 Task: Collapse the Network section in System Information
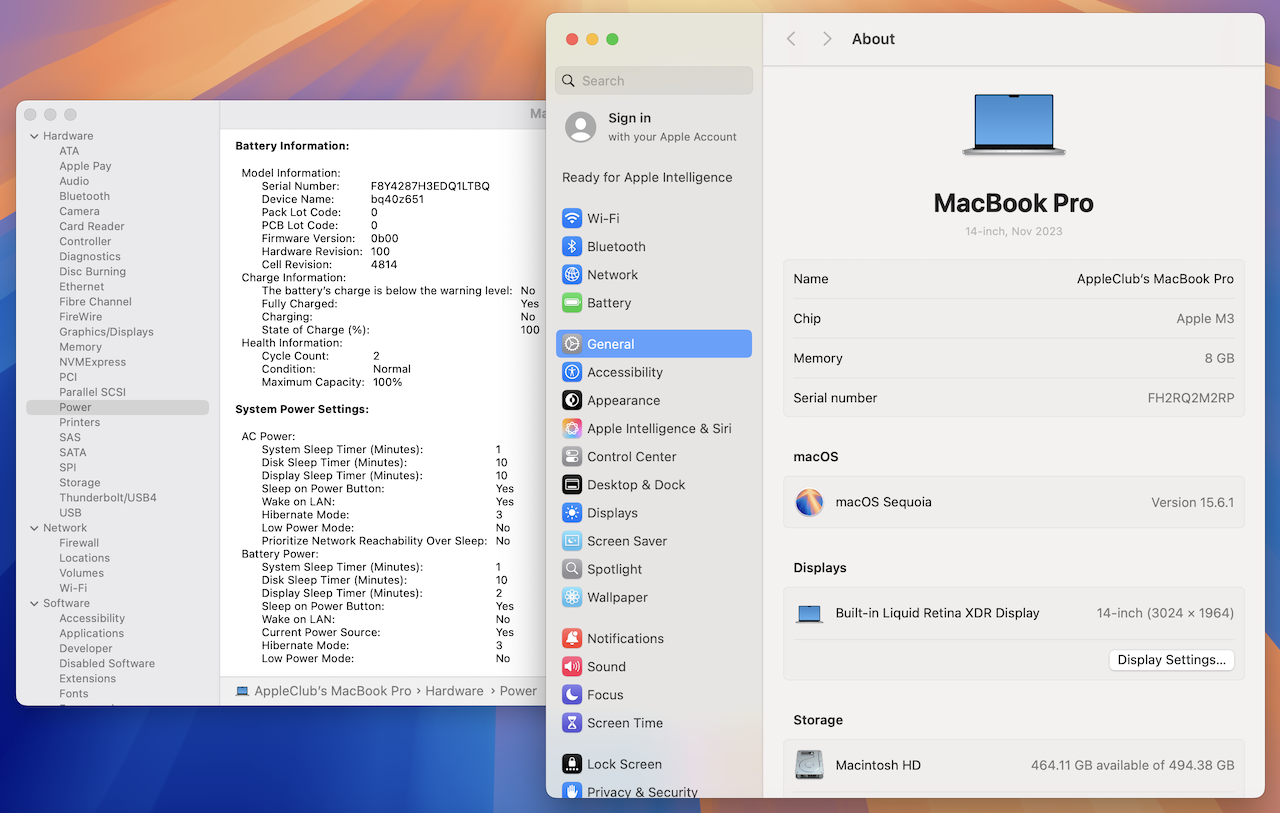pyautogui.click(x=34, y=528)
